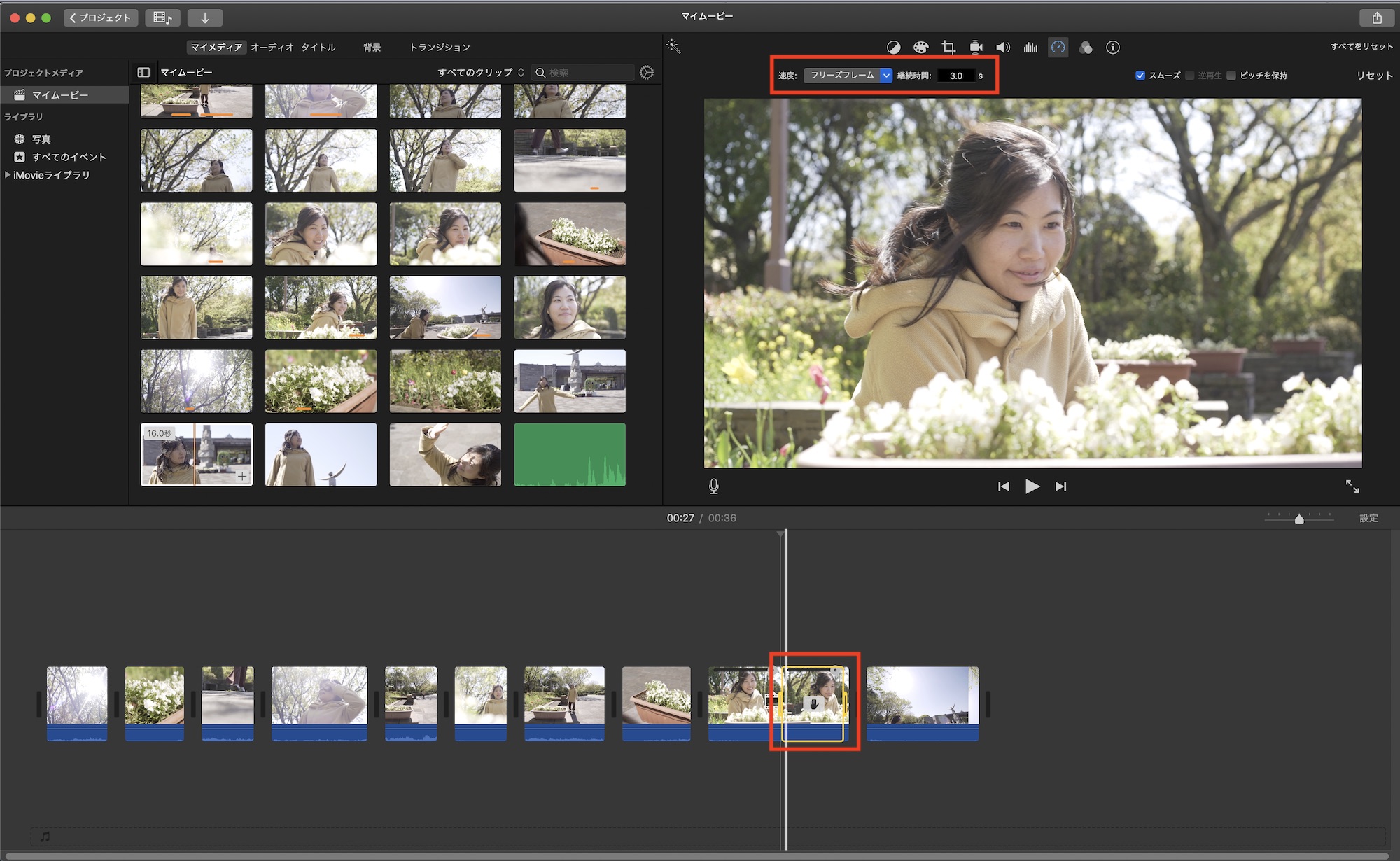Open the color balance tool
Viewport: 1400px width, 861px height.
point(893,48)
